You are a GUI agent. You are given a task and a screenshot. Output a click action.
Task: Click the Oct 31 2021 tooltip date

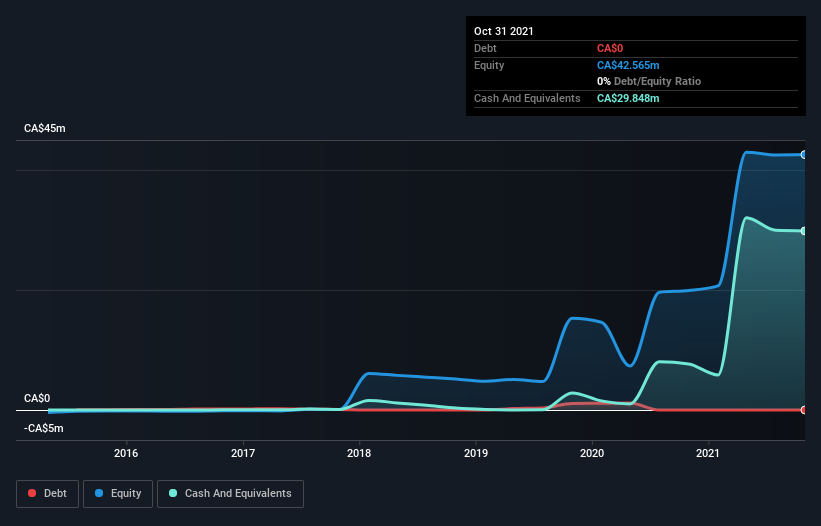(504, 31)
